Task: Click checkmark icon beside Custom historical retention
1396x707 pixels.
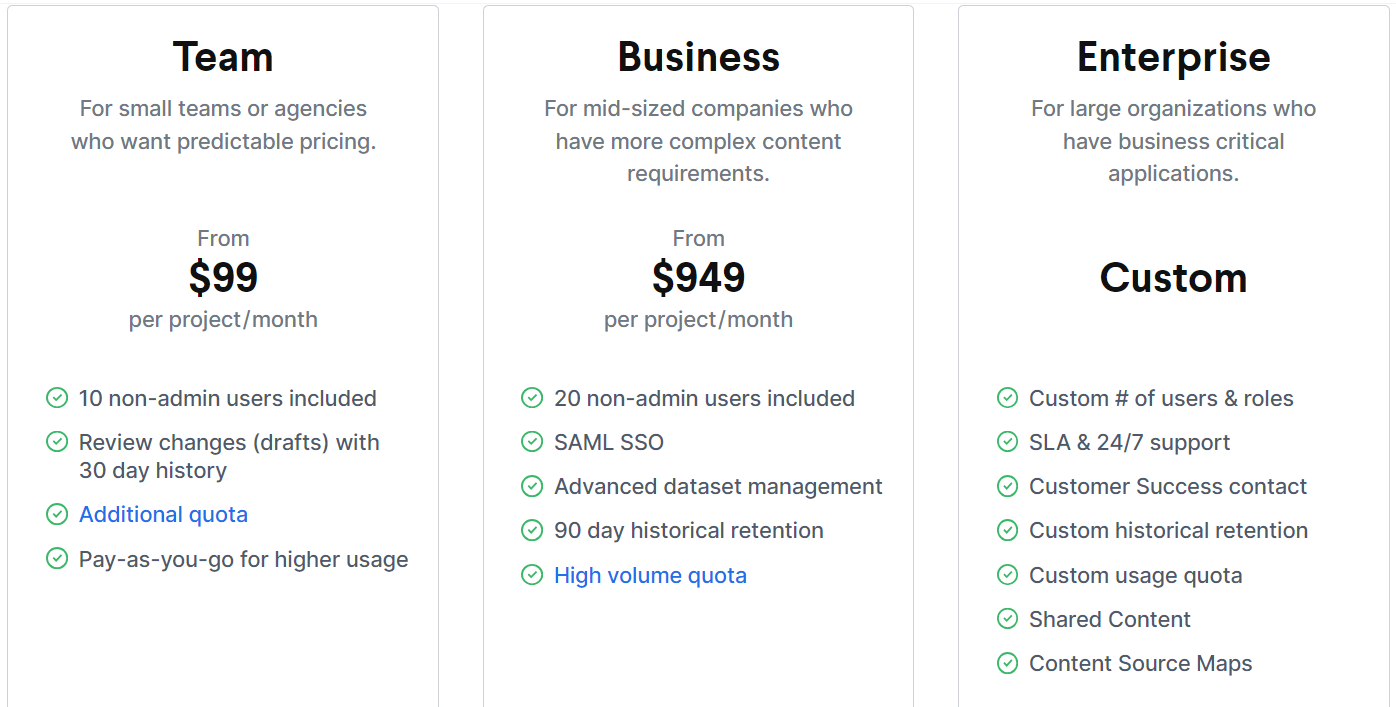Action: click(1007, 530)
